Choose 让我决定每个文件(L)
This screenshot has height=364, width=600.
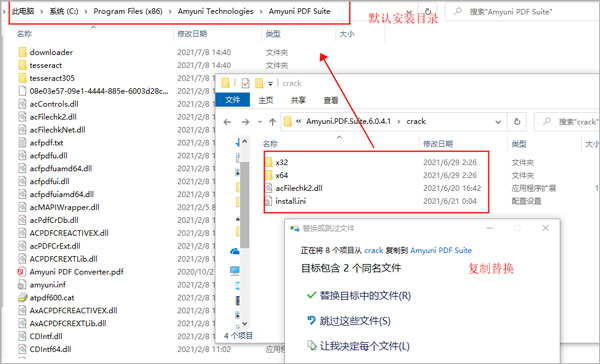(x=365, y=346)
